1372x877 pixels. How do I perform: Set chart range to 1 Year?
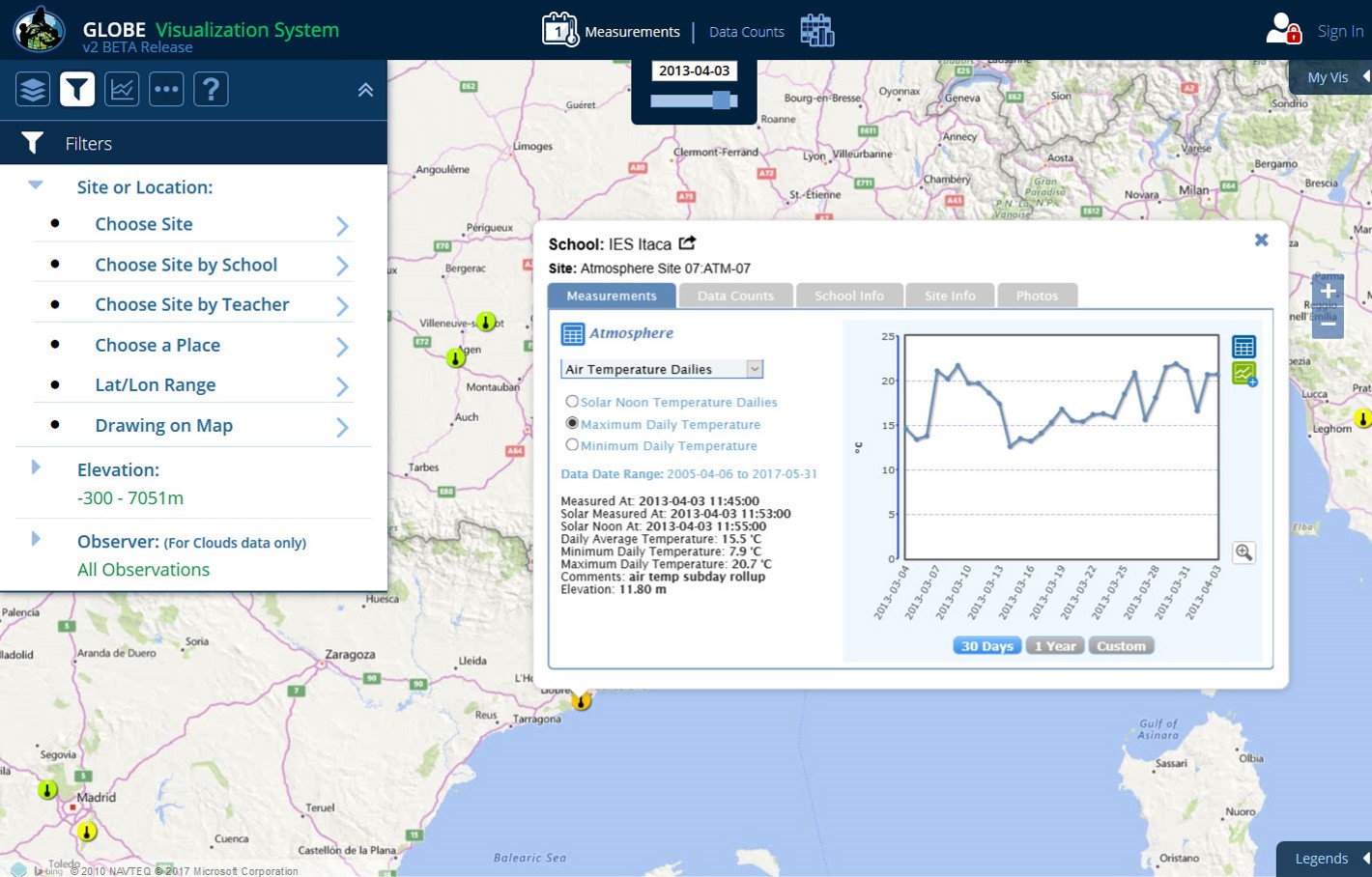point(1054,646)
